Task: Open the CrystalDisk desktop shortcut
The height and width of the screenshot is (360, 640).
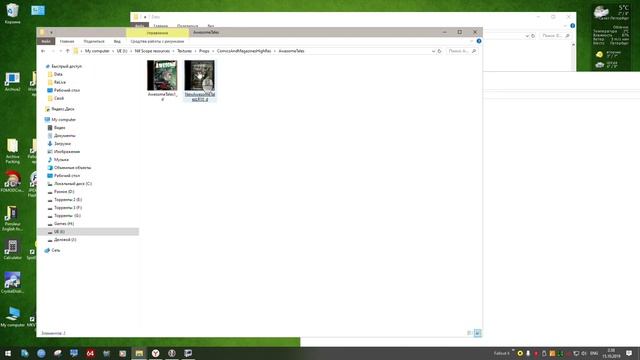Action: pos(12,283)
